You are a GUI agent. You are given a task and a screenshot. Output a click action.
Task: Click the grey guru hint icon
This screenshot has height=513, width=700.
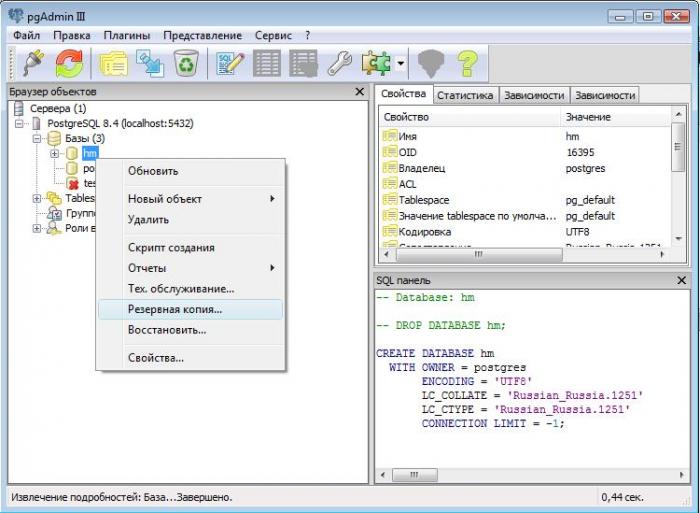tap(430, 63)
